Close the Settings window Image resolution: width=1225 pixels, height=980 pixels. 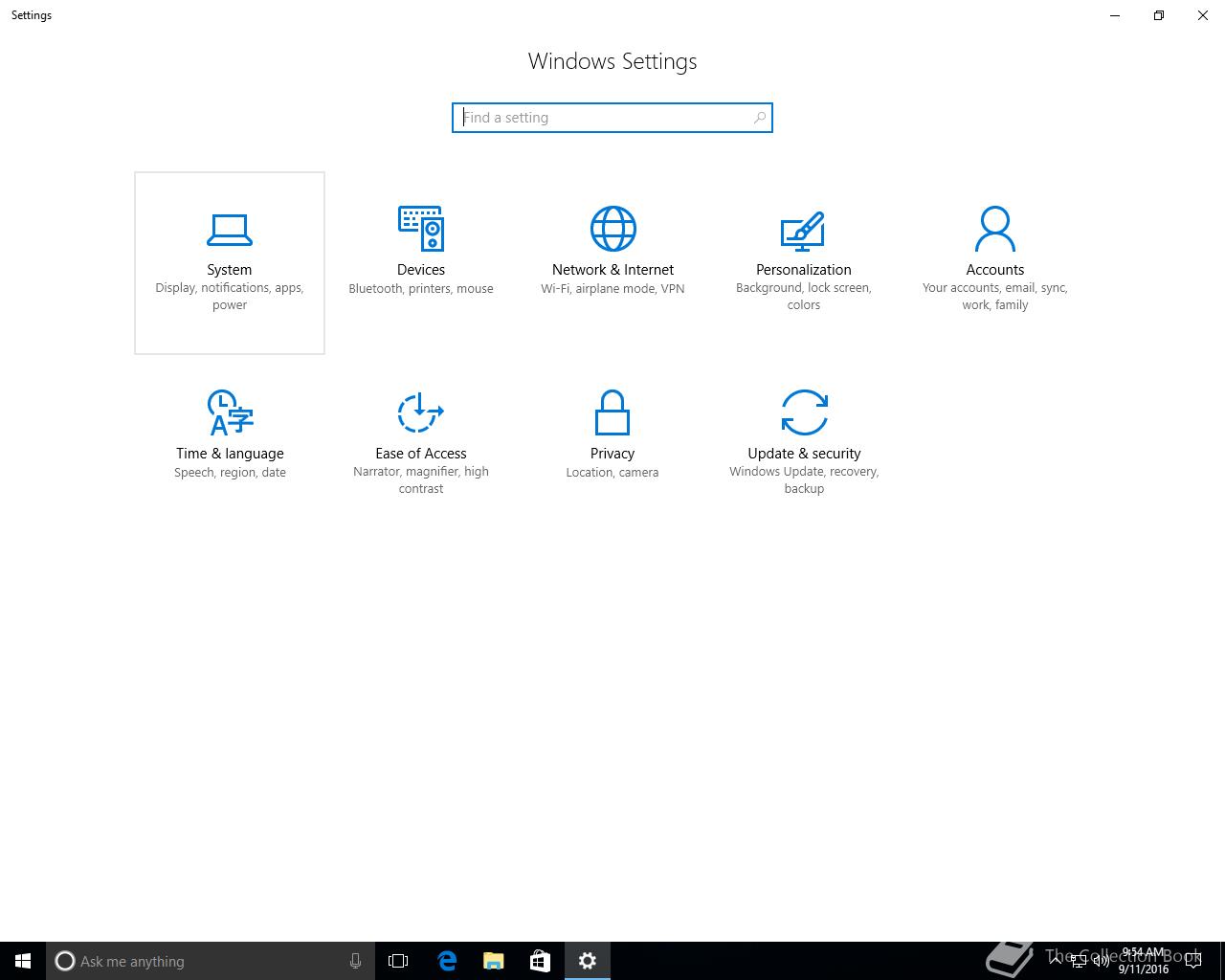(x=1203, y=15)
